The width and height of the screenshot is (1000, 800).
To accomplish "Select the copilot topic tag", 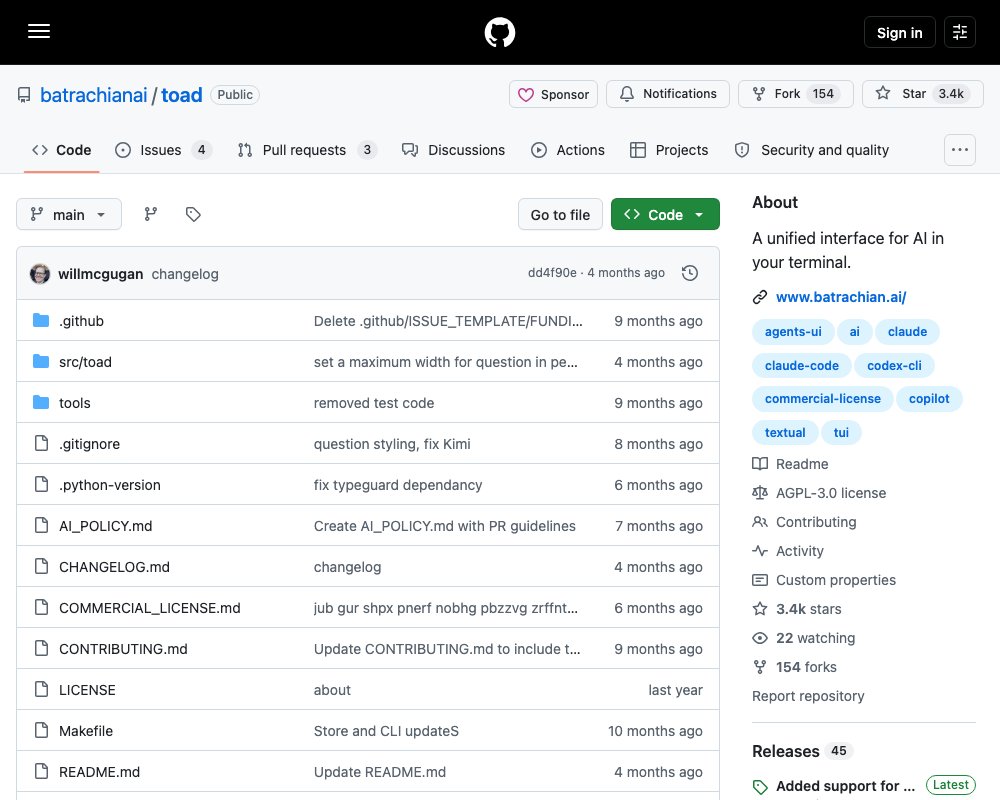I will pos(929,399).
